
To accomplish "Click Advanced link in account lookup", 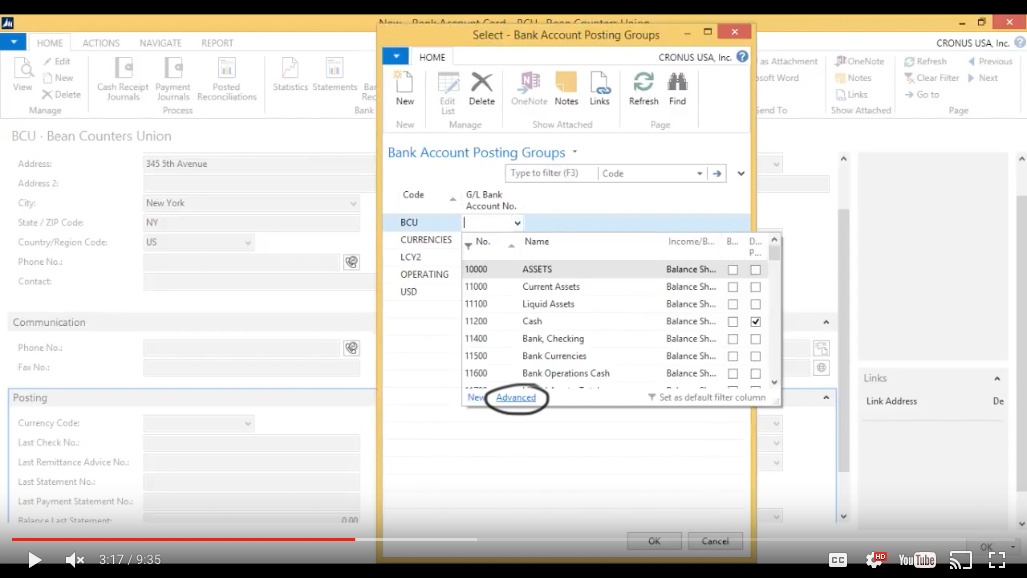I will (x=515, y=398).
